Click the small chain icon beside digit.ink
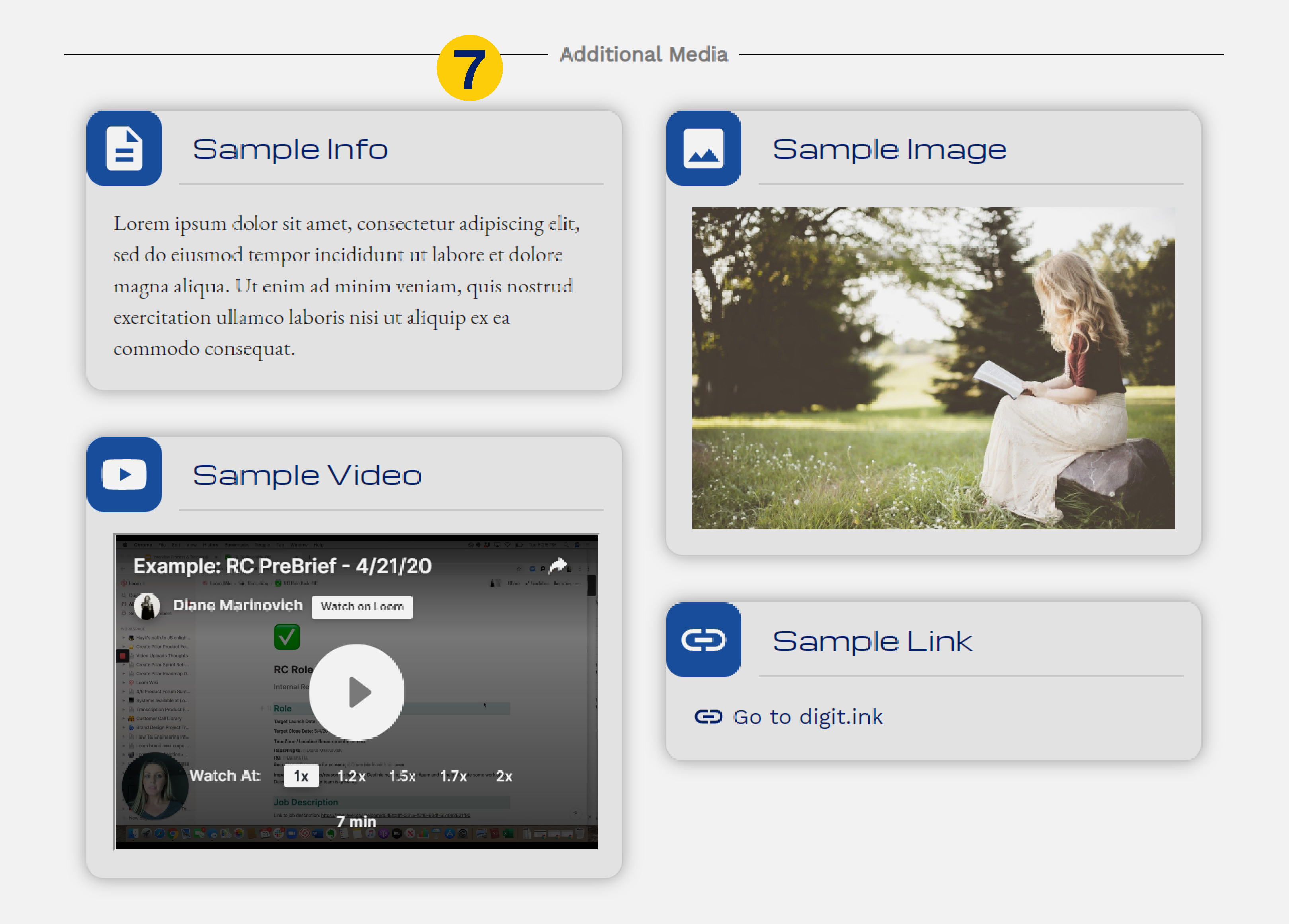The height and width of the screenshot is (924, 1289). click(x=708, y=717)
